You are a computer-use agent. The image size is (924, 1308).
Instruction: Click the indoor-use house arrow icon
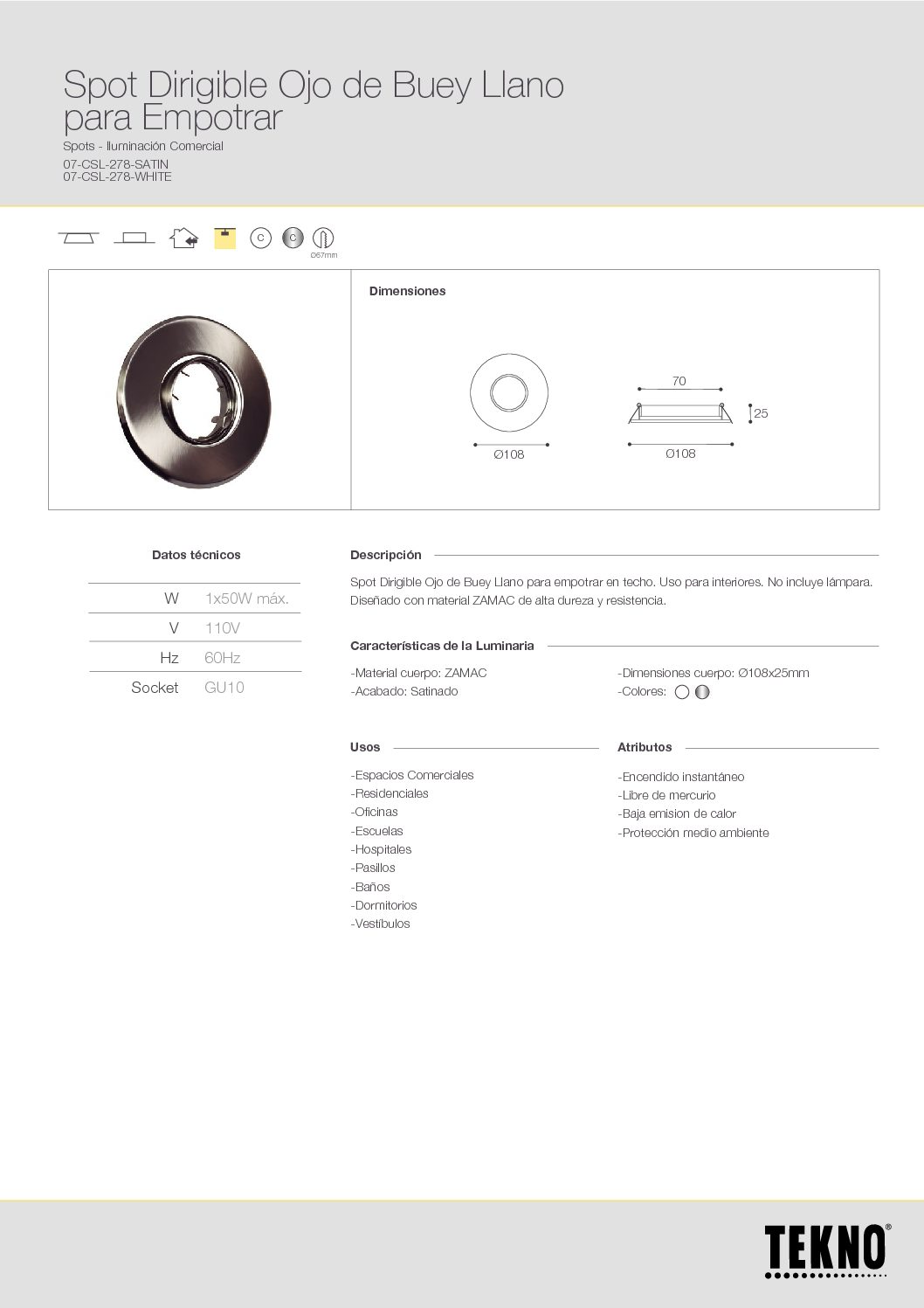point(184,238)
